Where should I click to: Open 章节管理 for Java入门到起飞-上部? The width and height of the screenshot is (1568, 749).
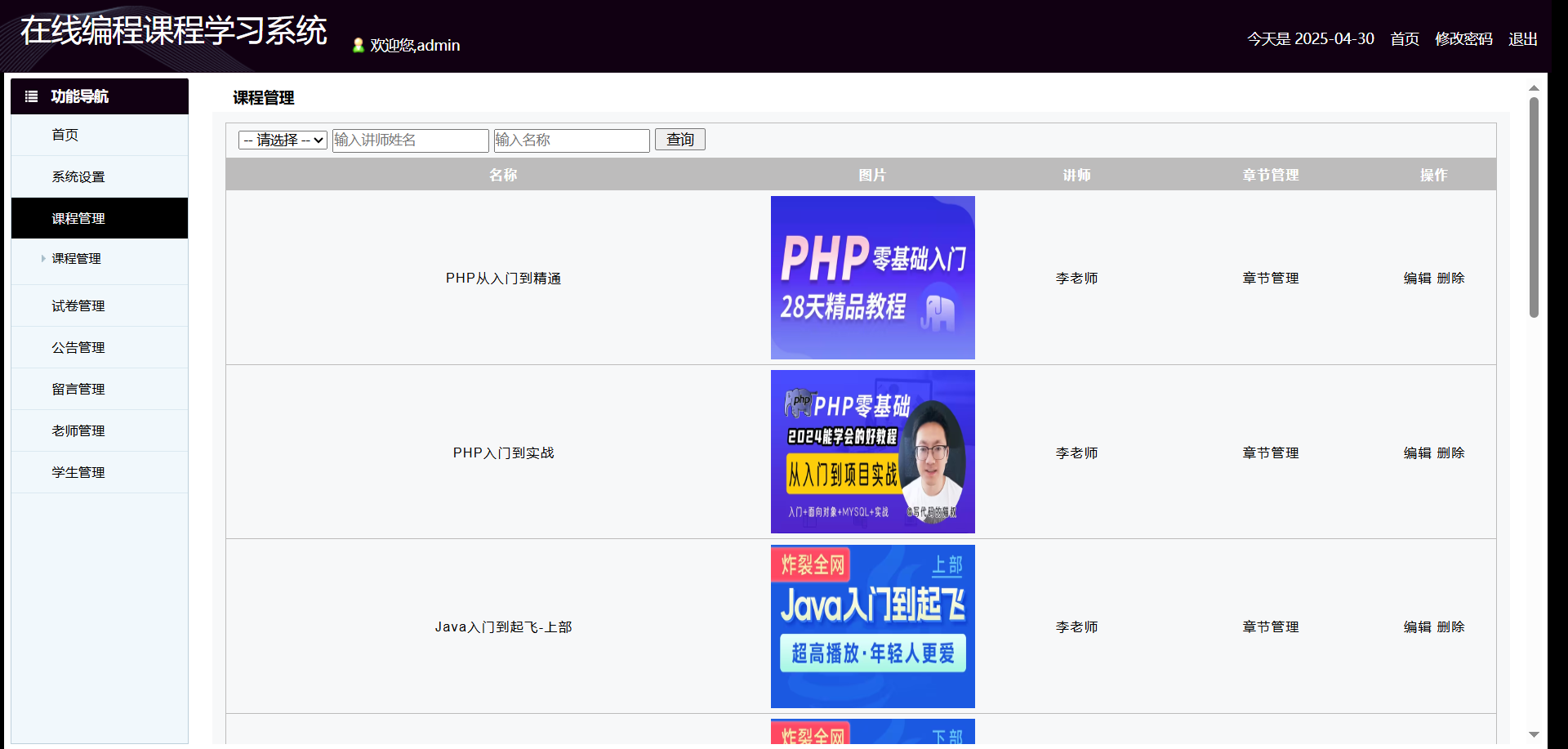tap(1271, 626)
